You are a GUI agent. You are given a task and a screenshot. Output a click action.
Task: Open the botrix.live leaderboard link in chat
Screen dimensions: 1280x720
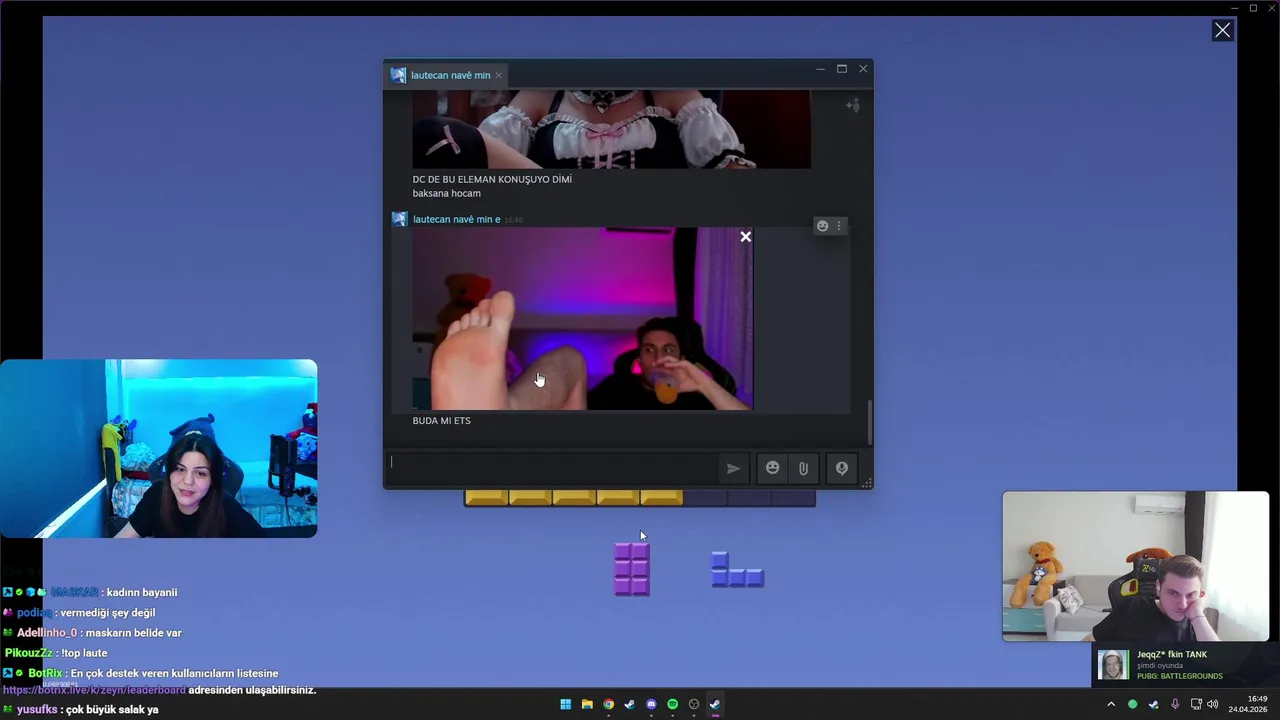(x=94, y=690)
